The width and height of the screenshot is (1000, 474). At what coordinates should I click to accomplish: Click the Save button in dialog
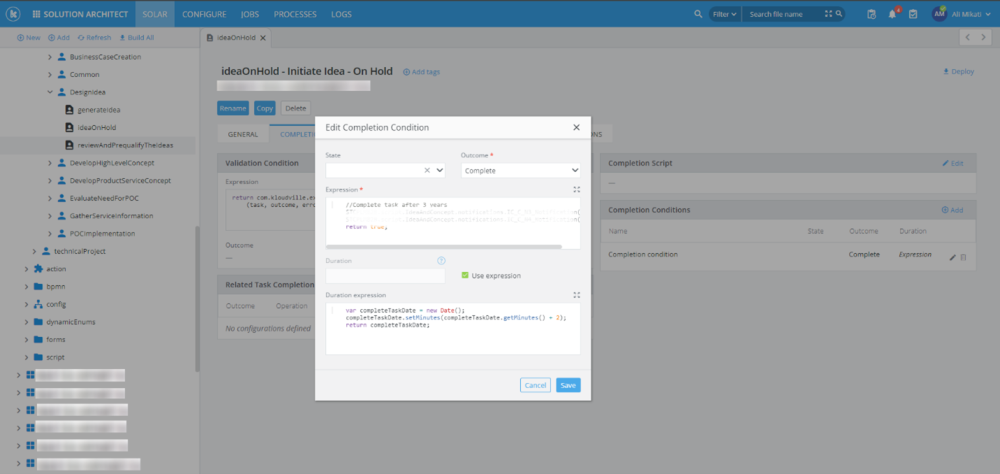click(x=568, y=385)
